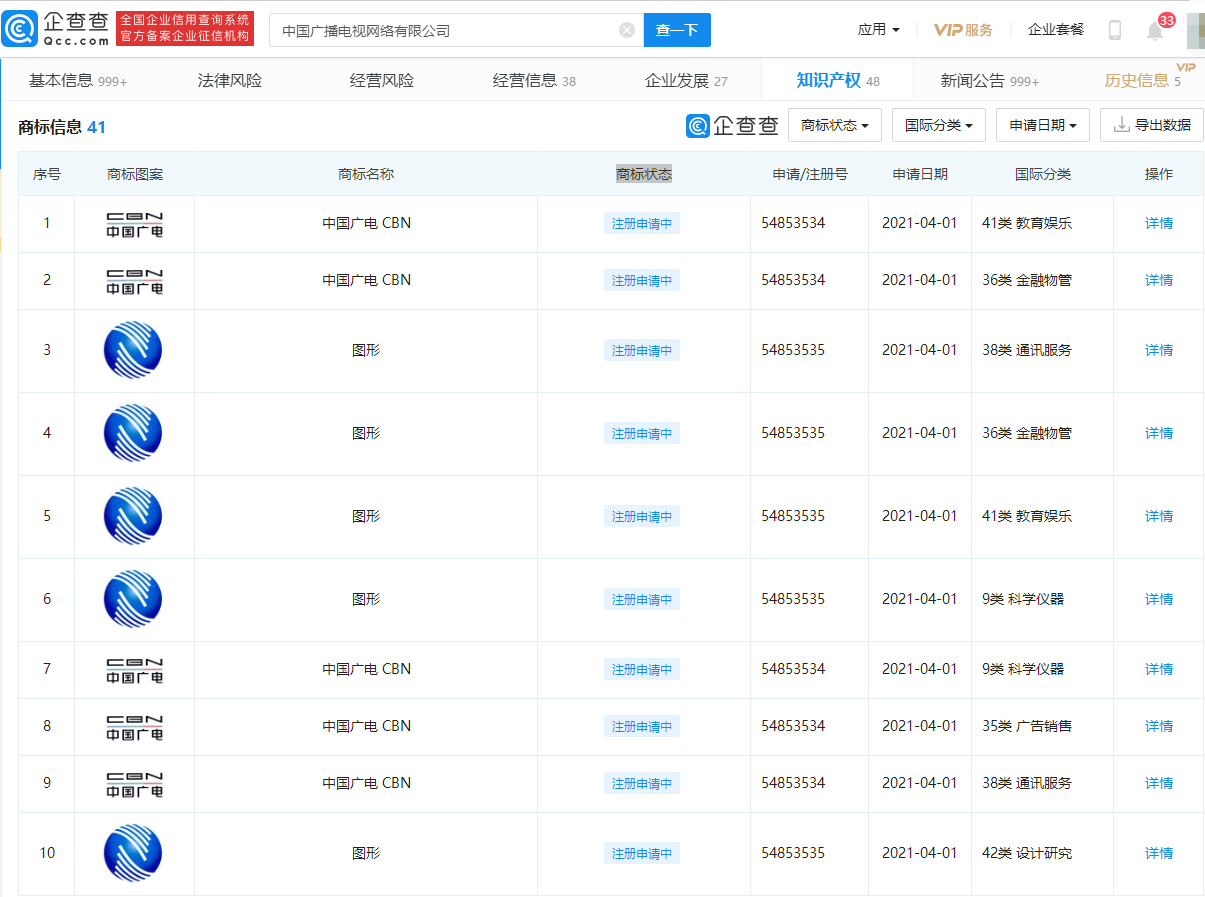Open the VIP服务 link
Screen dimensions: 1205x897
point(963,30)
